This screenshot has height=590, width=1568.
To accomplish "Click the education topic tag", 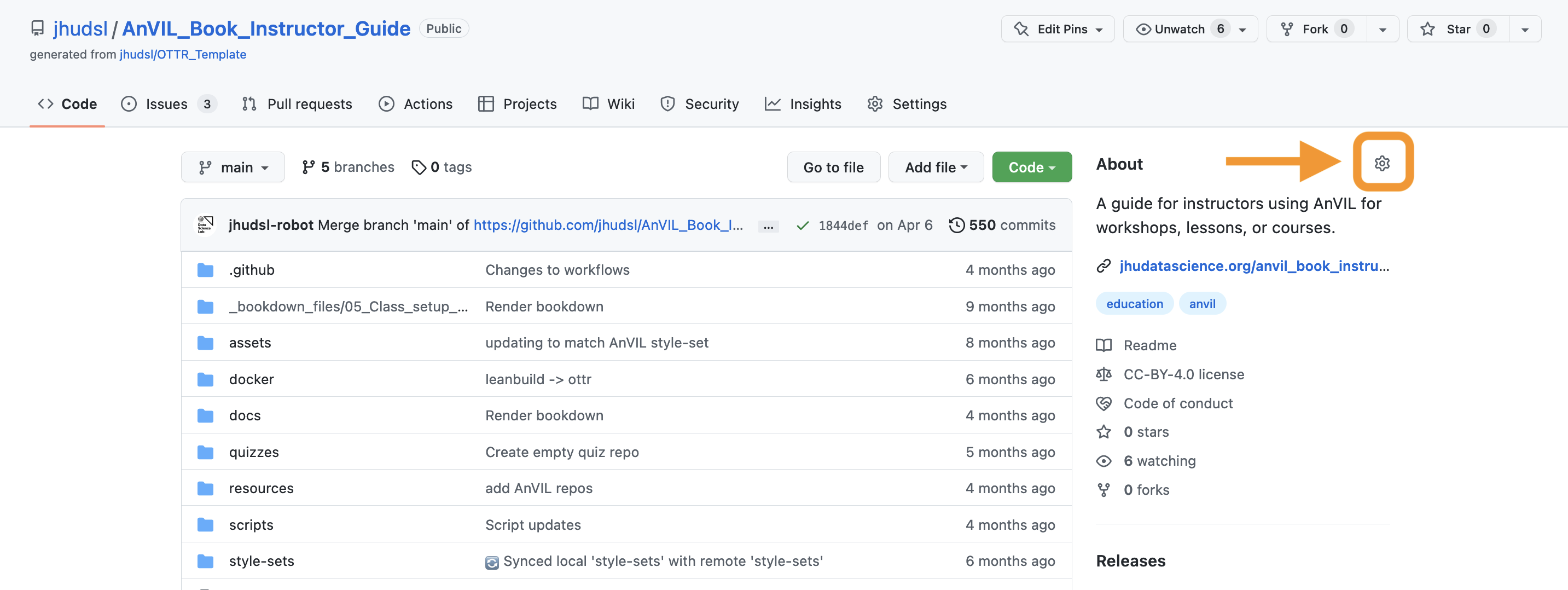I will 1135,303.
